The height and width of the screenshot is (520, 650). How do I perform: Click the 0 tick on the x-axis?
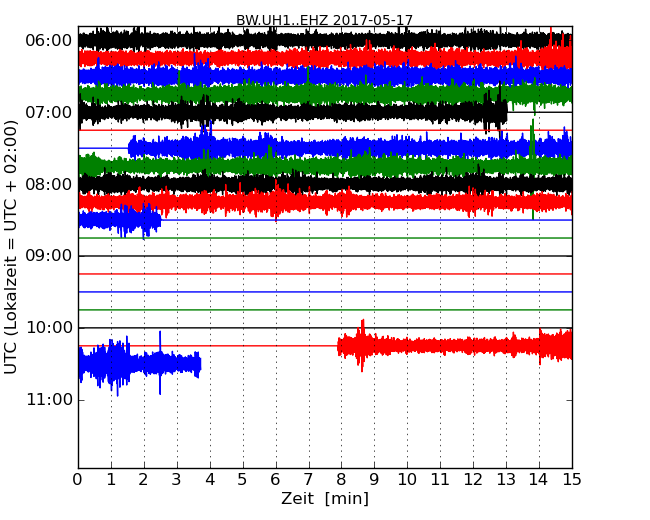[x=78, y=480]
